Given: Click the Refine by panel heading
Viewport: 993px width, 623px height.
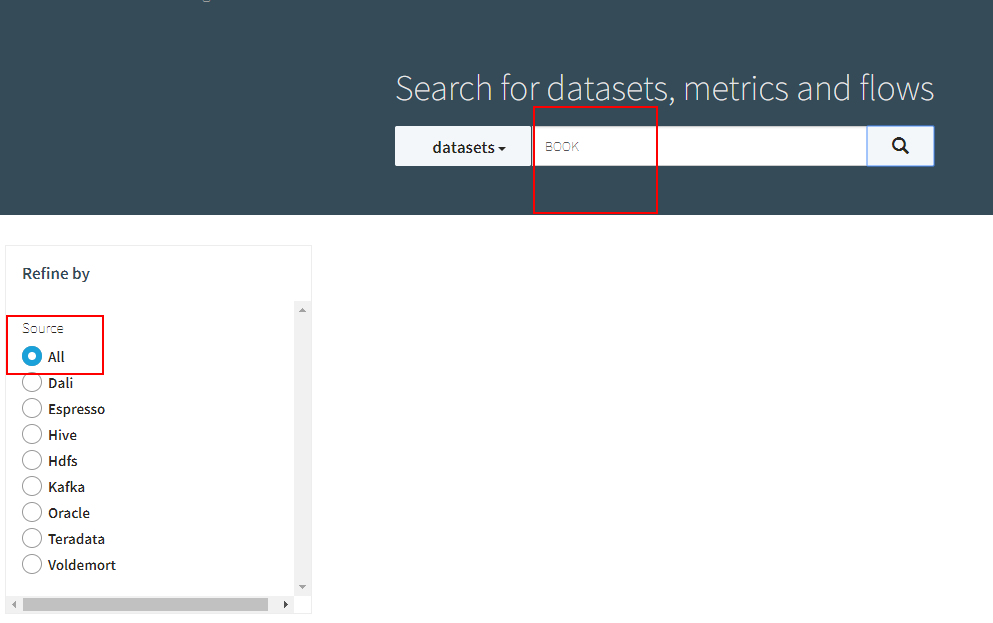Looking at the screenshot, I should [55, 273].
